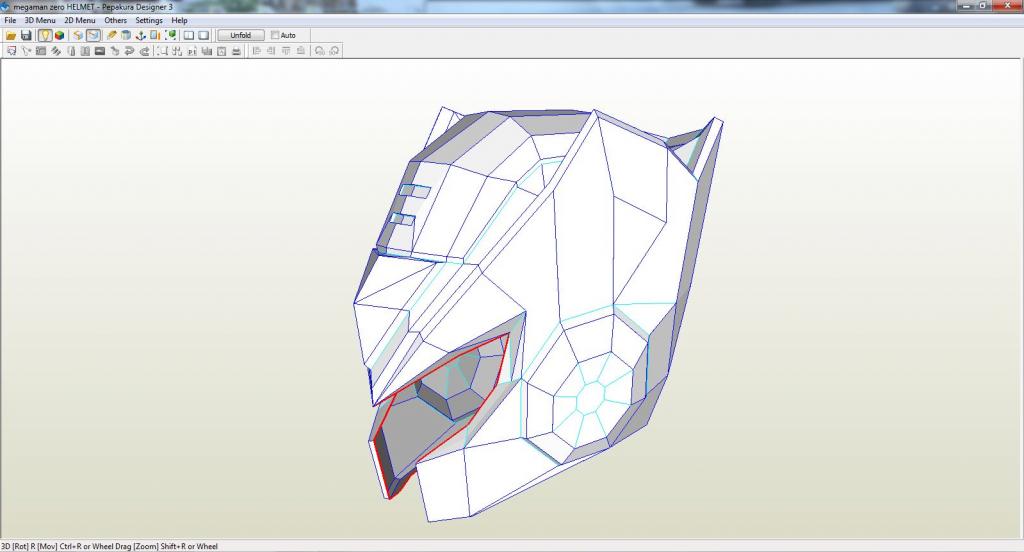1024x552 pixels.
Task: Click the Unfold button
Action: pos(240,35)
